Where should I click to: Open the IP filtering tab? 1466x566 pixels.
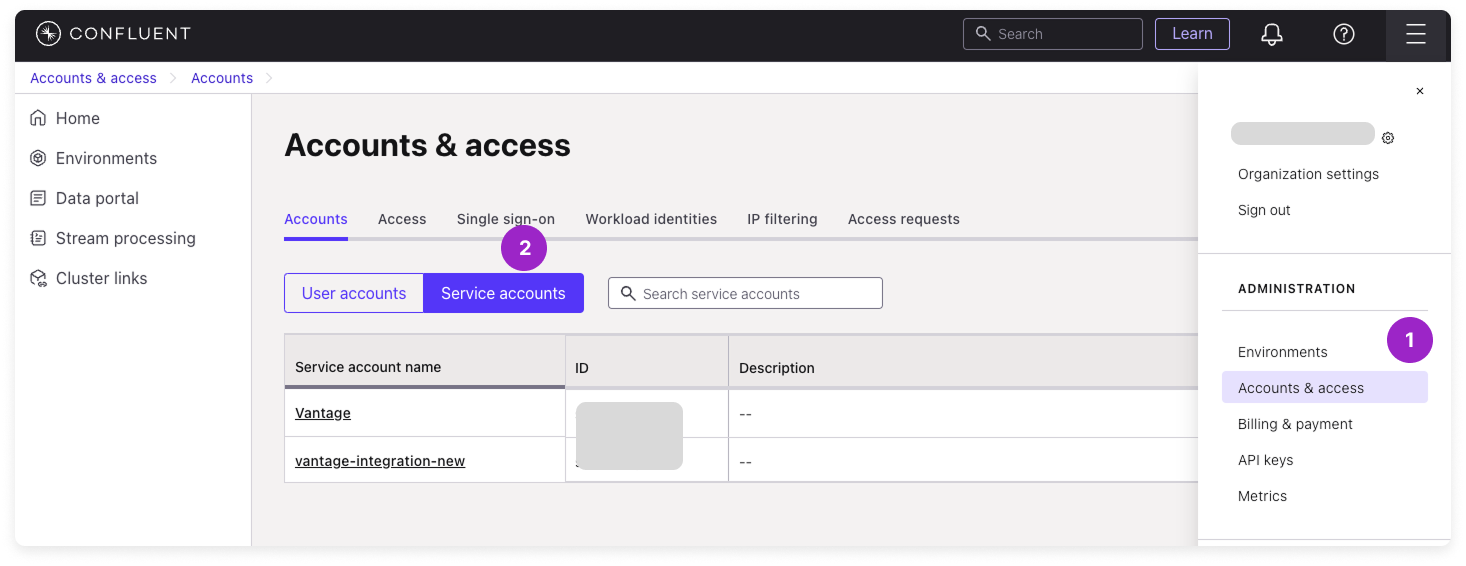(782, 219)
